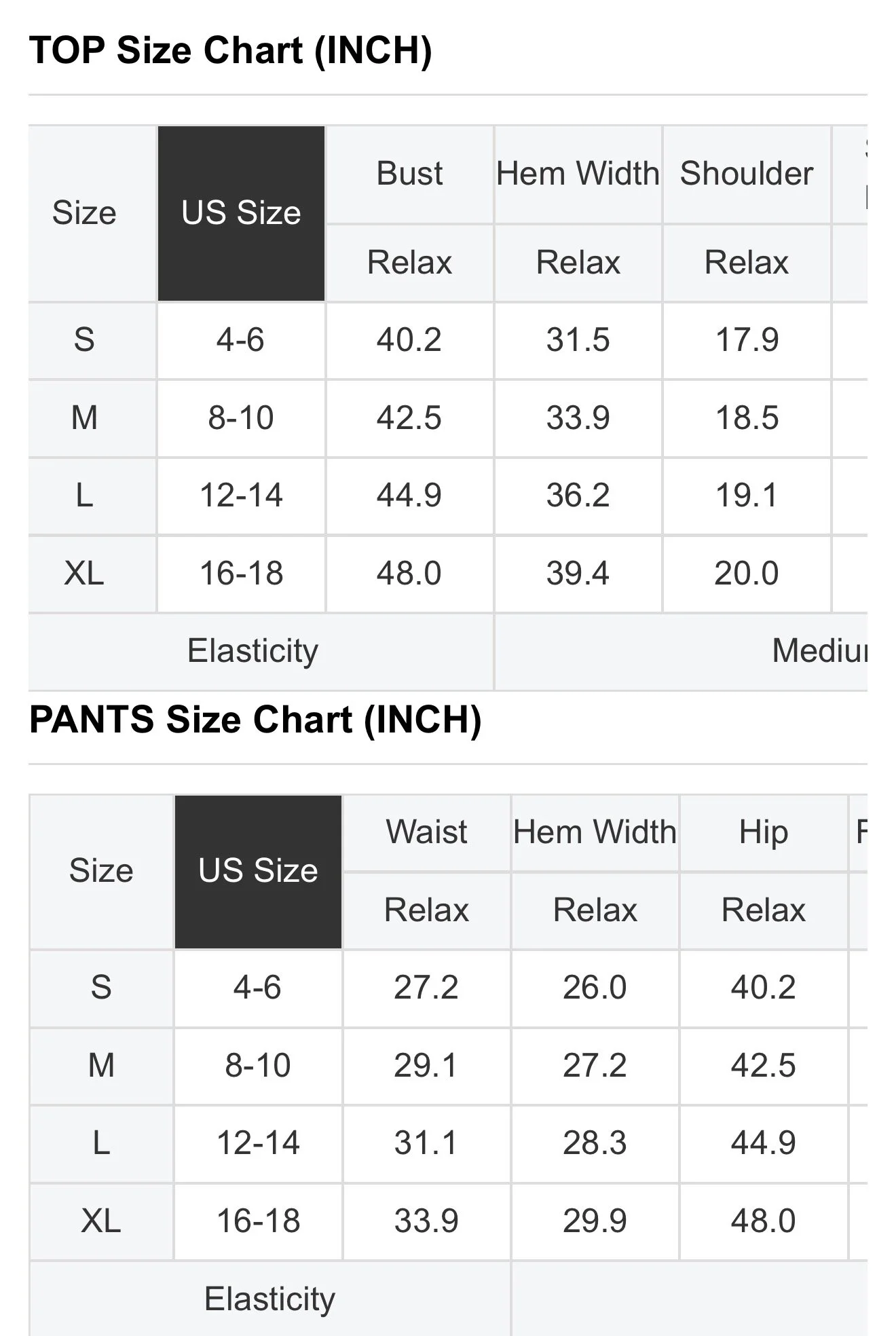
Task: Click the 31.1 waist value for size L
Action: [x=426, y=1143]
